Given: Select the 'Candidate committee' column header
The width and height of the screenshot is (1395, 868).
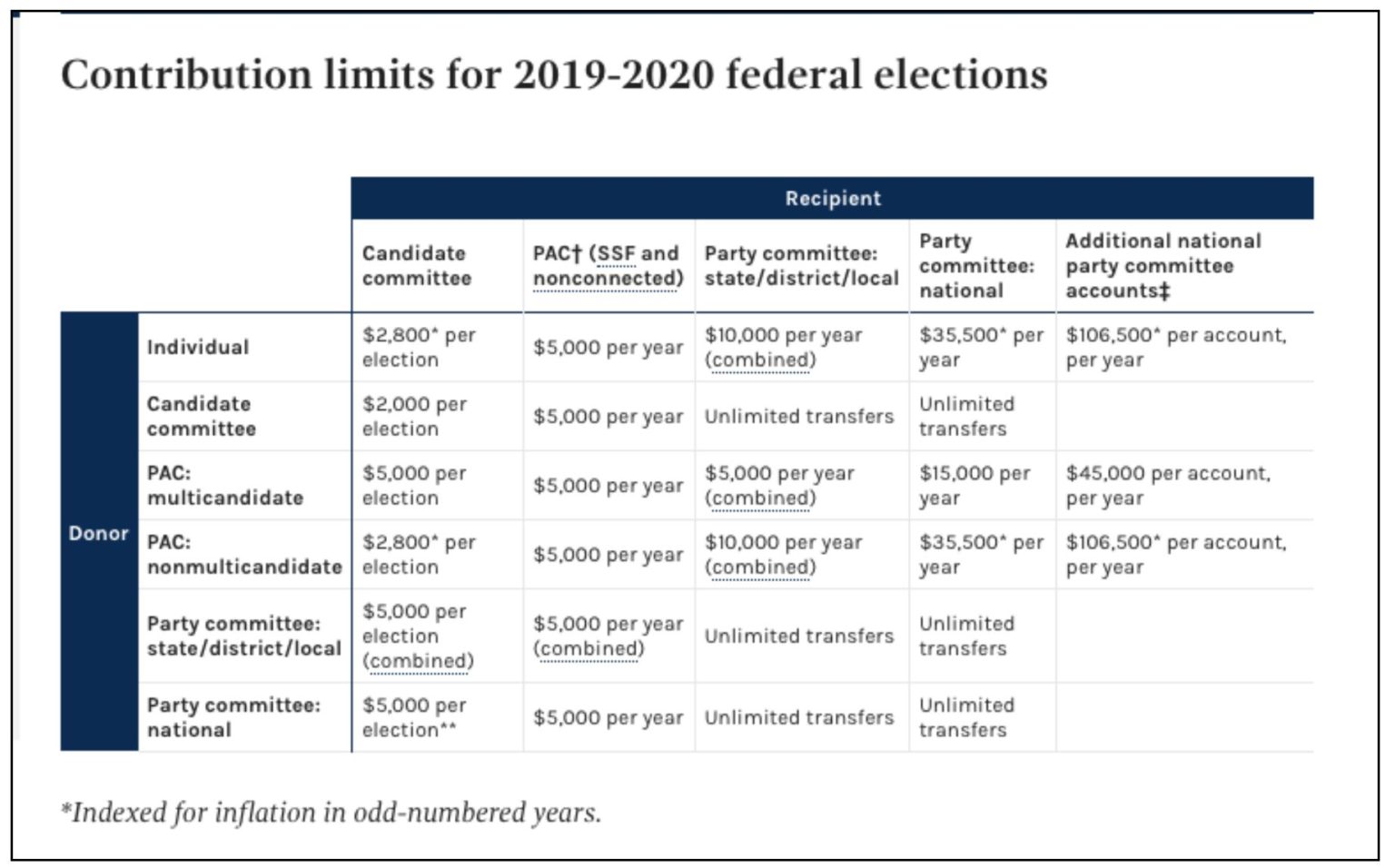Looking at the screenshot, I should 417,265.
